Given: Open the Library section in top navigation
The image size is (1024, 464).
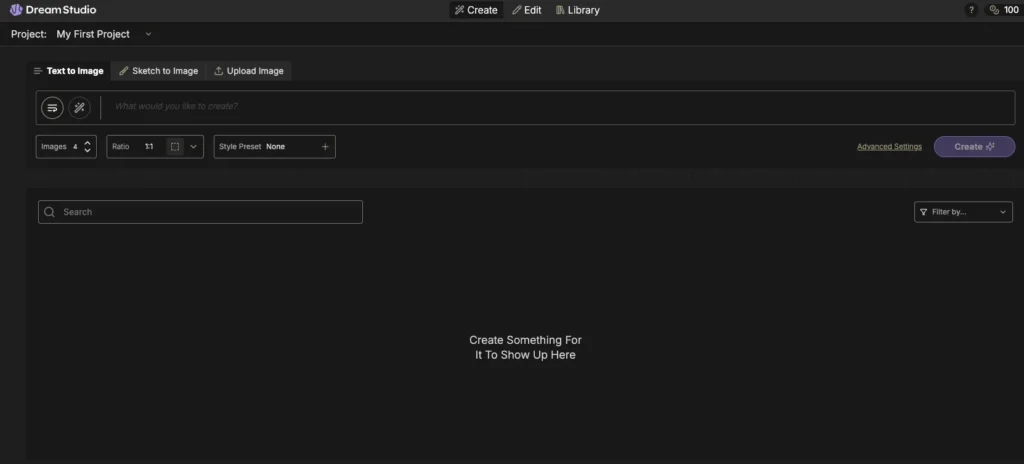Looking at the screenshot, I should (x=577, y=10).
